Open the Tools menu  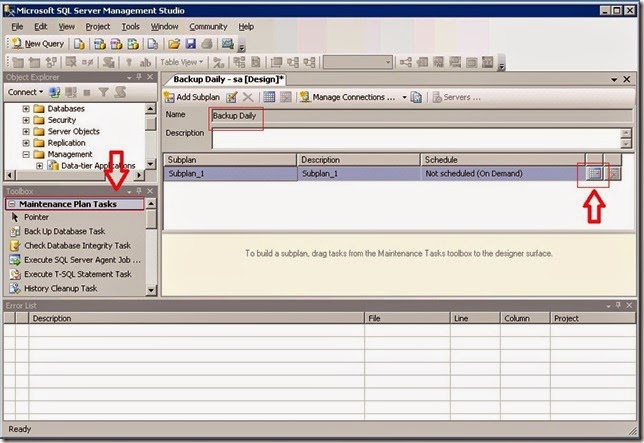[130, 27]
